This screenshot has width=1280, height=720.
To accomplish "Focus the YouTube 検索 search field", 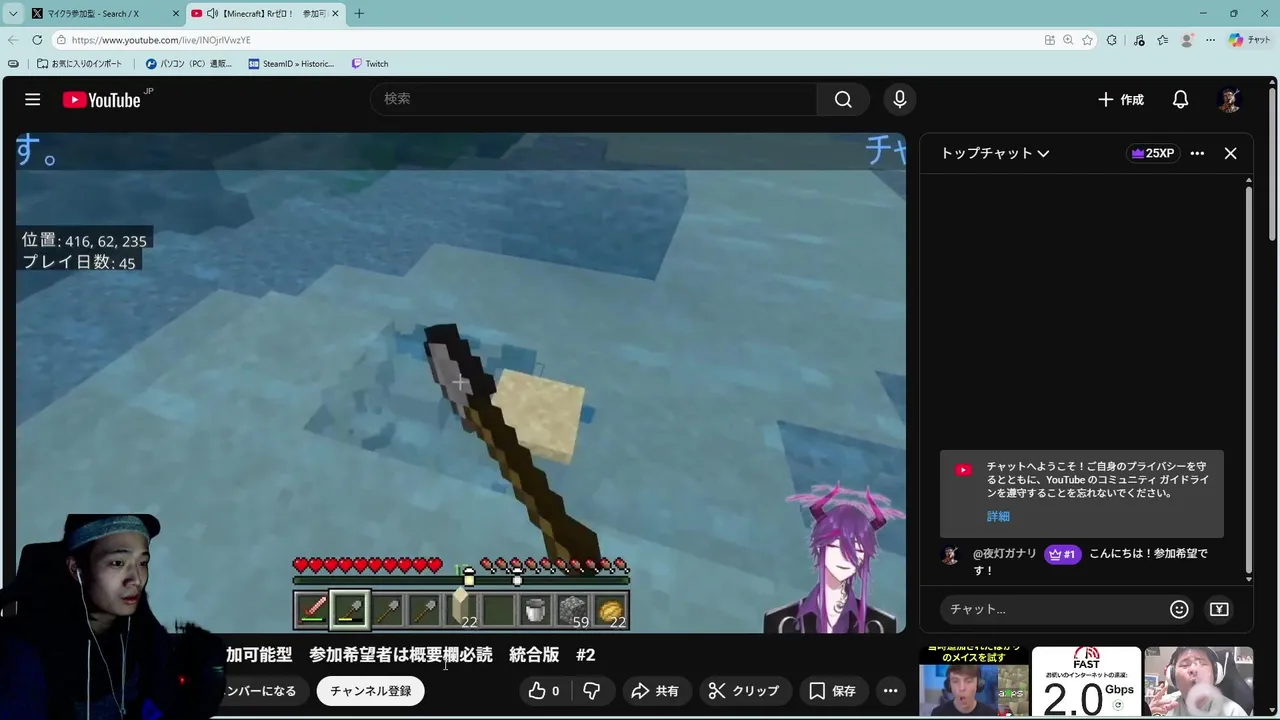I will tap(594, 99).
